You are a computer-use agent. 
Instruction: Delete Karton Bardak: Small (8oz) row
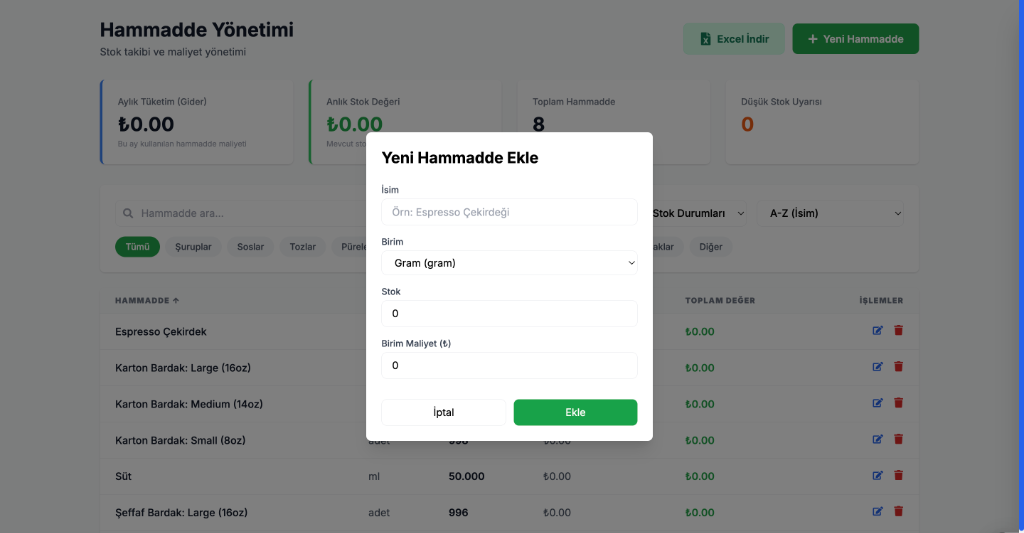(x=898, y=439)
